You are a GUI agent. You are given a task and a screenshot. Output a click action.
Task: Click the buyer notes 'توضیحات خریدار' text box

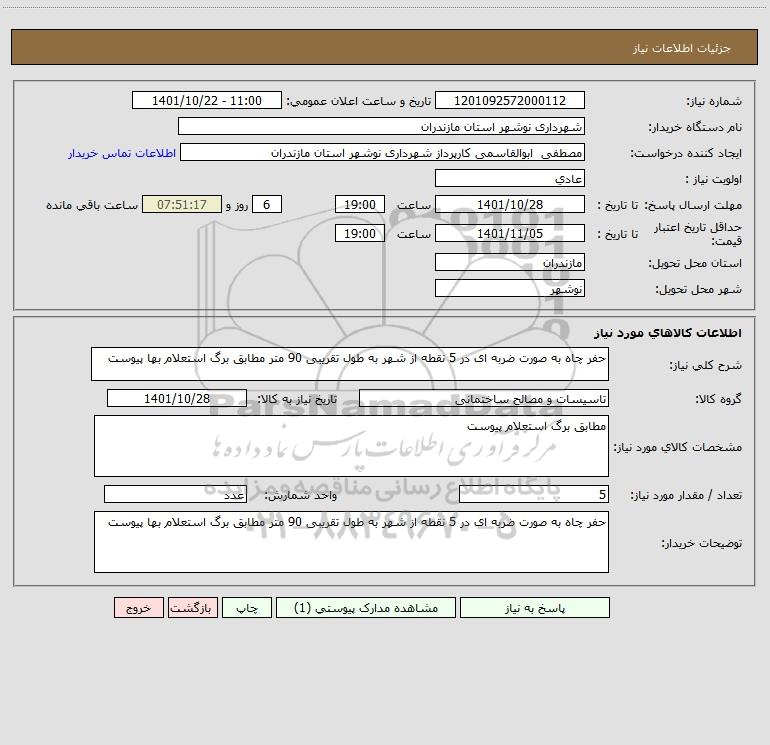(x=351, y=542)
